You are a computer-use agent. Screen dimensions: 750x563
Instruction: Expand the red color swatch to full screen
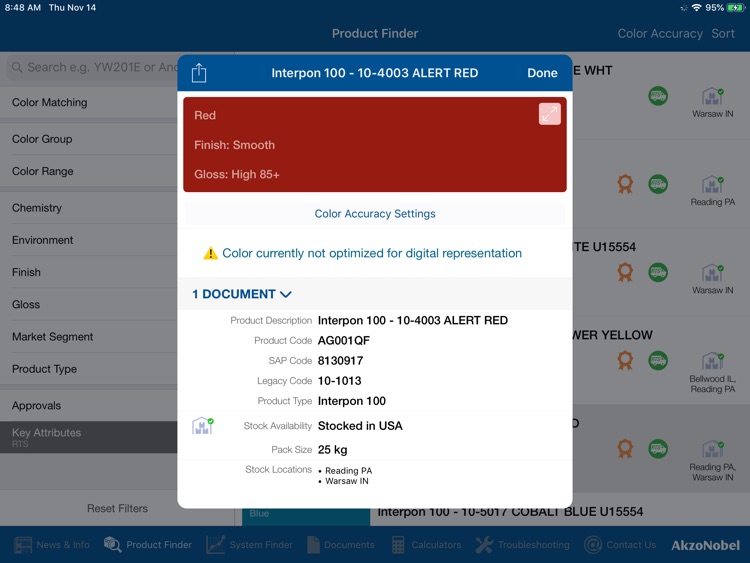(x=550, y=114)
